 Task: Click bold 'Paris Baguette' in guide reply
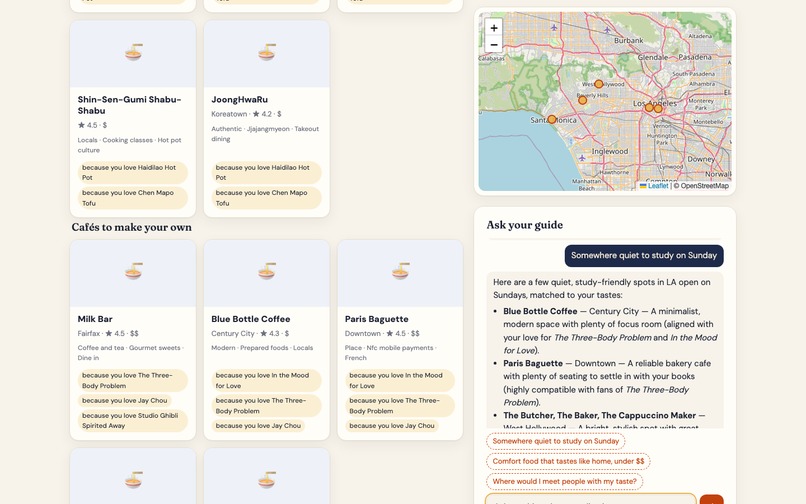[533, 363]
